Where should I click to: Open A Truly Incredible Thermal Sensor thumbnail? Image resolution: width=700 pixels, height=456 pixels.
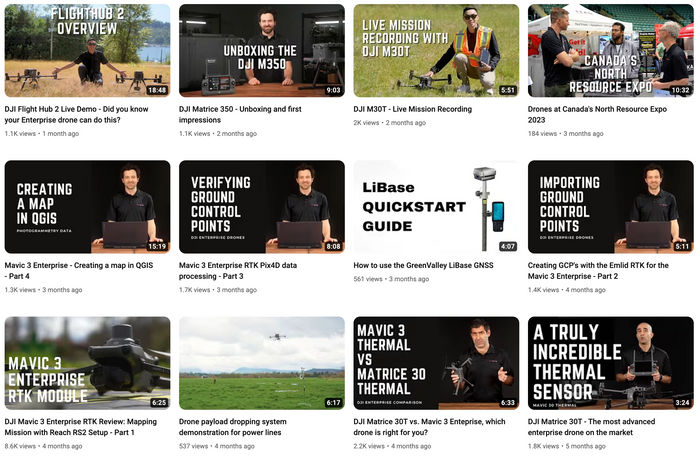[611, 363]
